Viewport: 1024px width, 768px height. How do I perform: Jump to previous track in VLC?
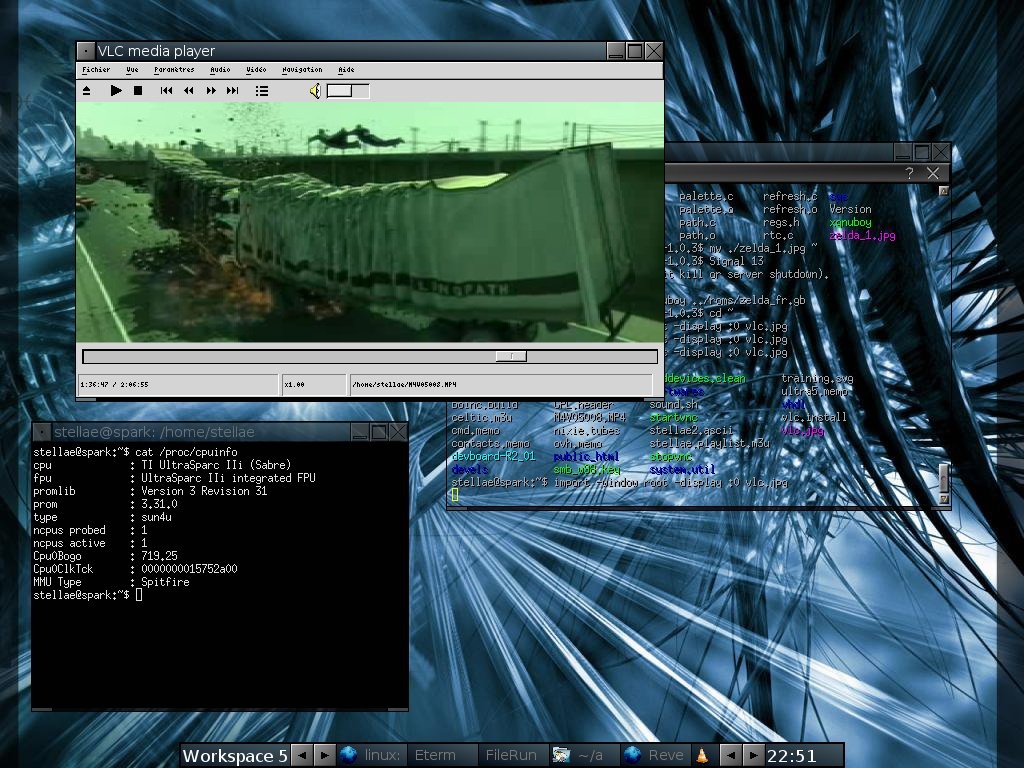(166, 91)
